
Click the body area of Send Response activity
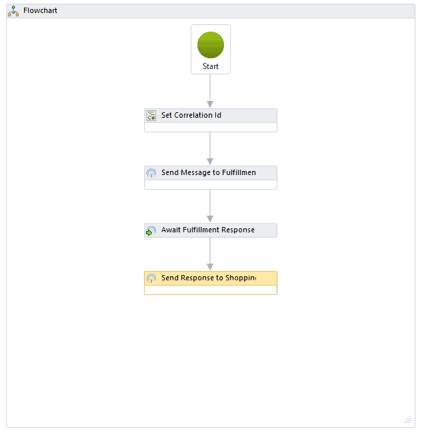(211, 290)
